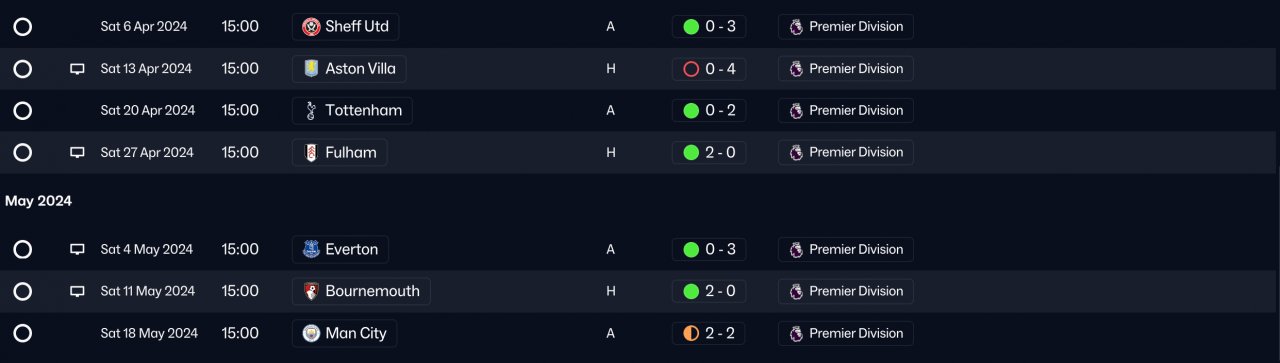Select the radio circle for Sheff Utd fixture
1280x363 pixels.
pyautogui.click(x=22, y=27)
